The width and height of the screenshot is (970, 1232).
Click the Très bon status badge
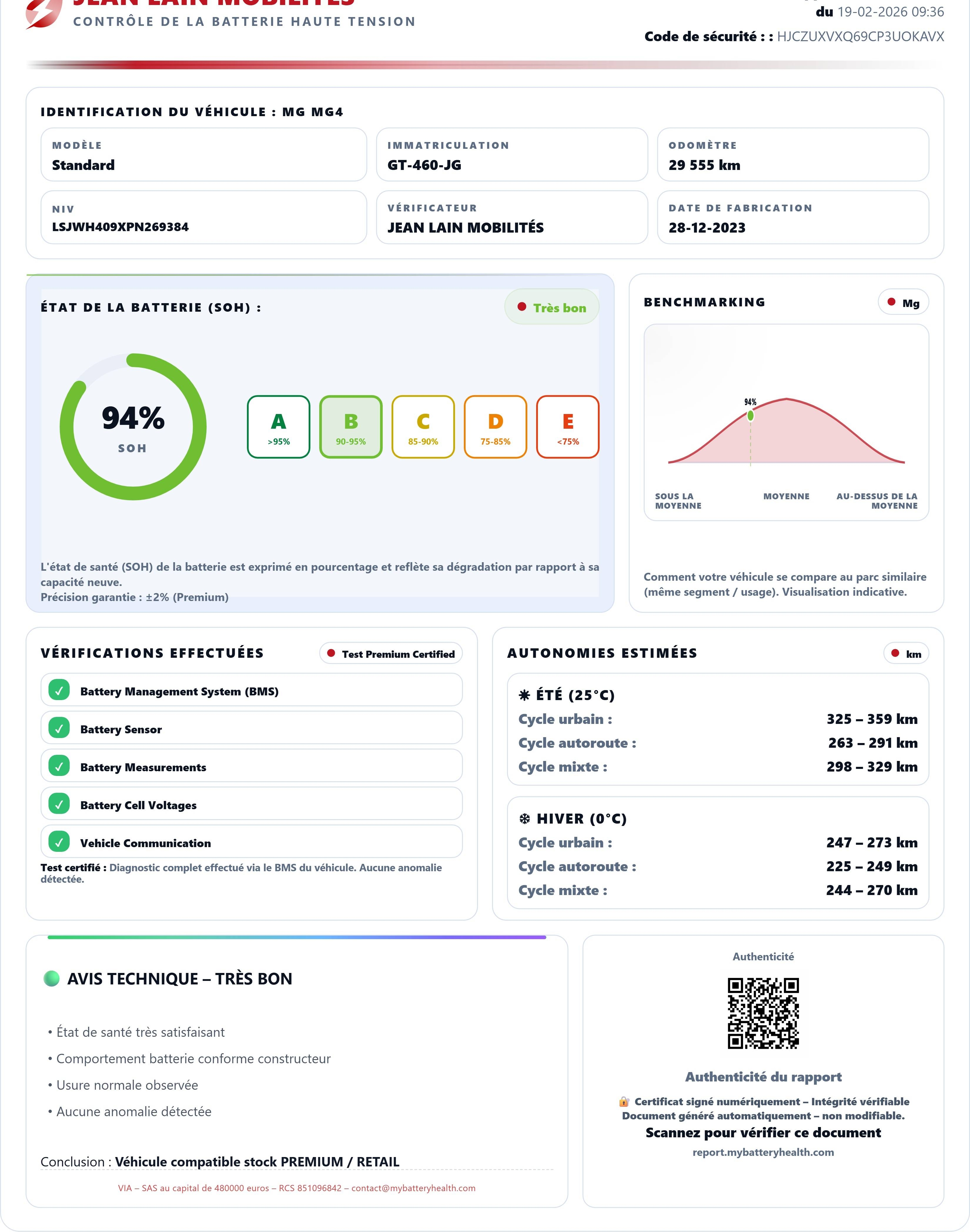551,307
